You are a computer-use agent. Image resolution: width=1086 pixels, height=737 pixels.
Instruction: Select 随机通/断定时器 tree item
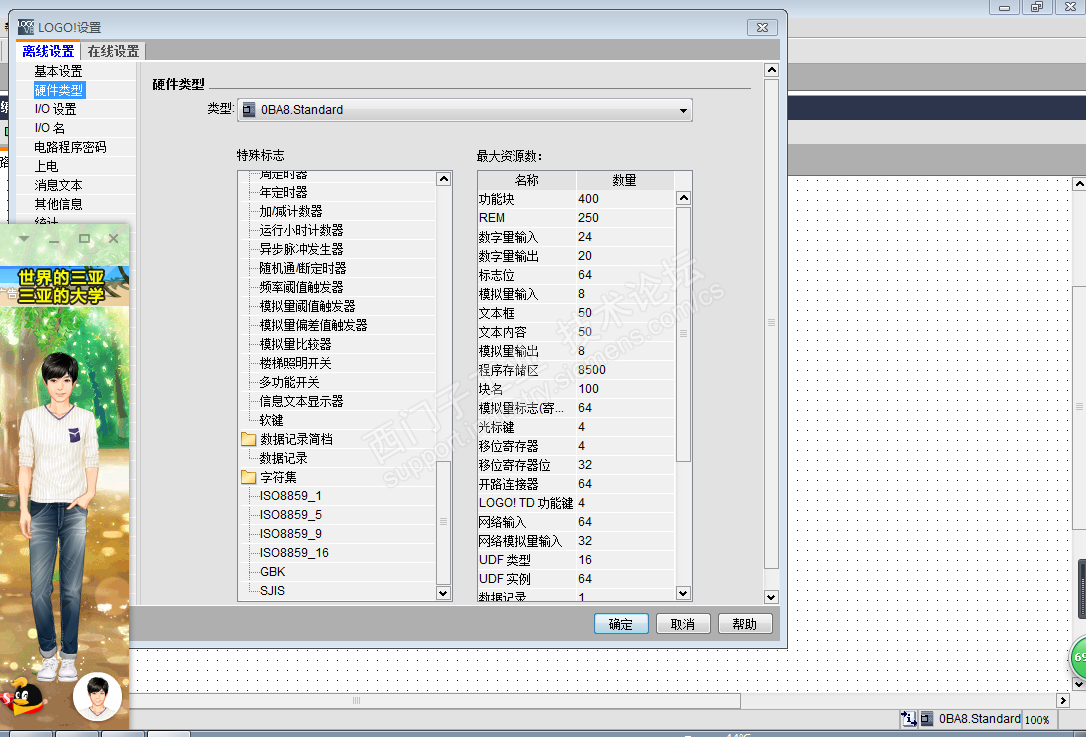tap(303, 268)
